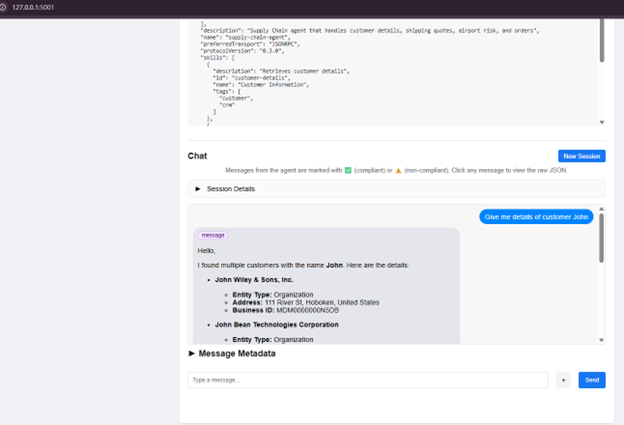Click the Chat section heading
Viewport: 624px width, 425px height.
[197, 156]
